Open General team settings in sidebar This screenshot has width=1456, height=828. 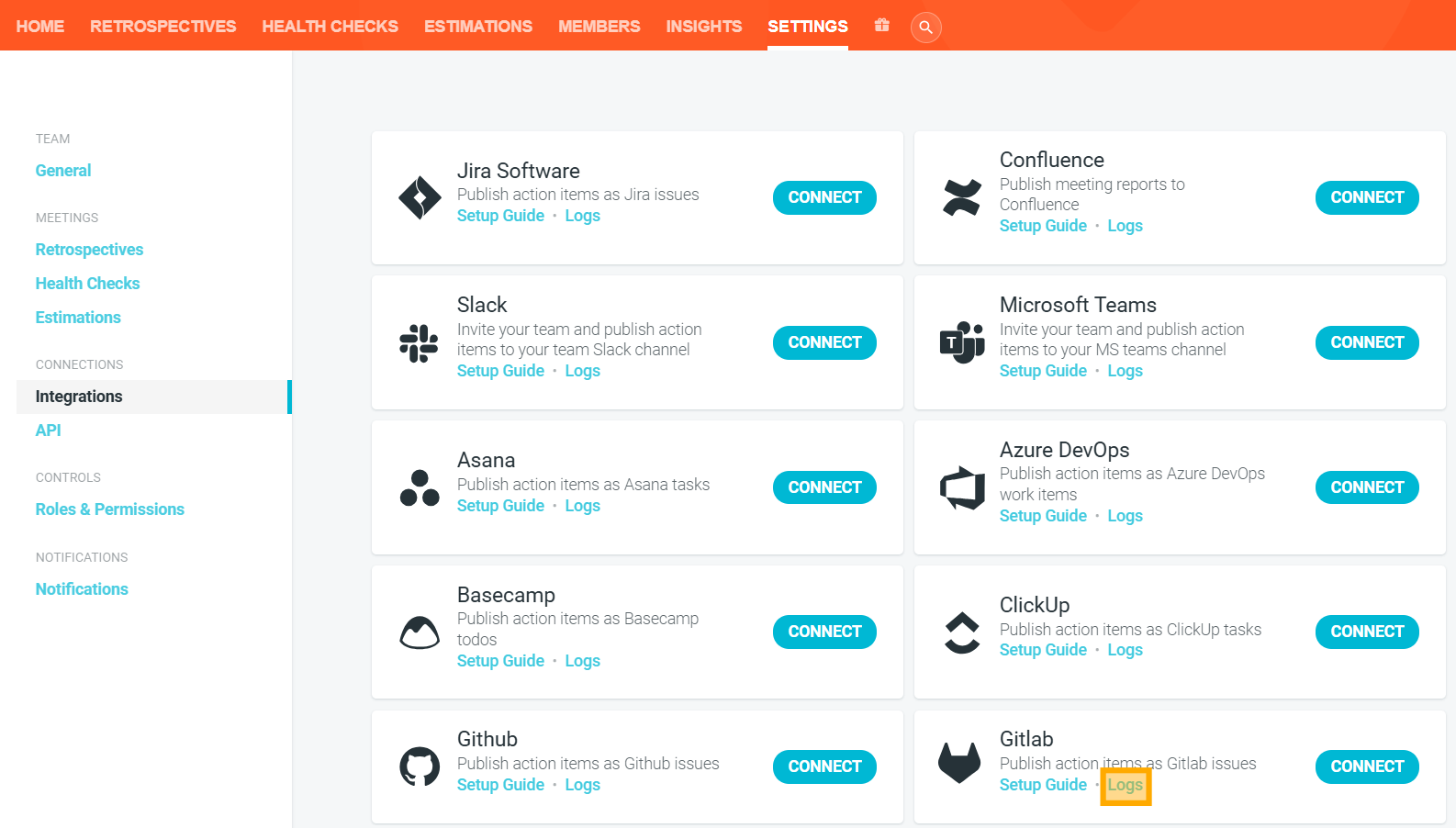click(63, 171)
